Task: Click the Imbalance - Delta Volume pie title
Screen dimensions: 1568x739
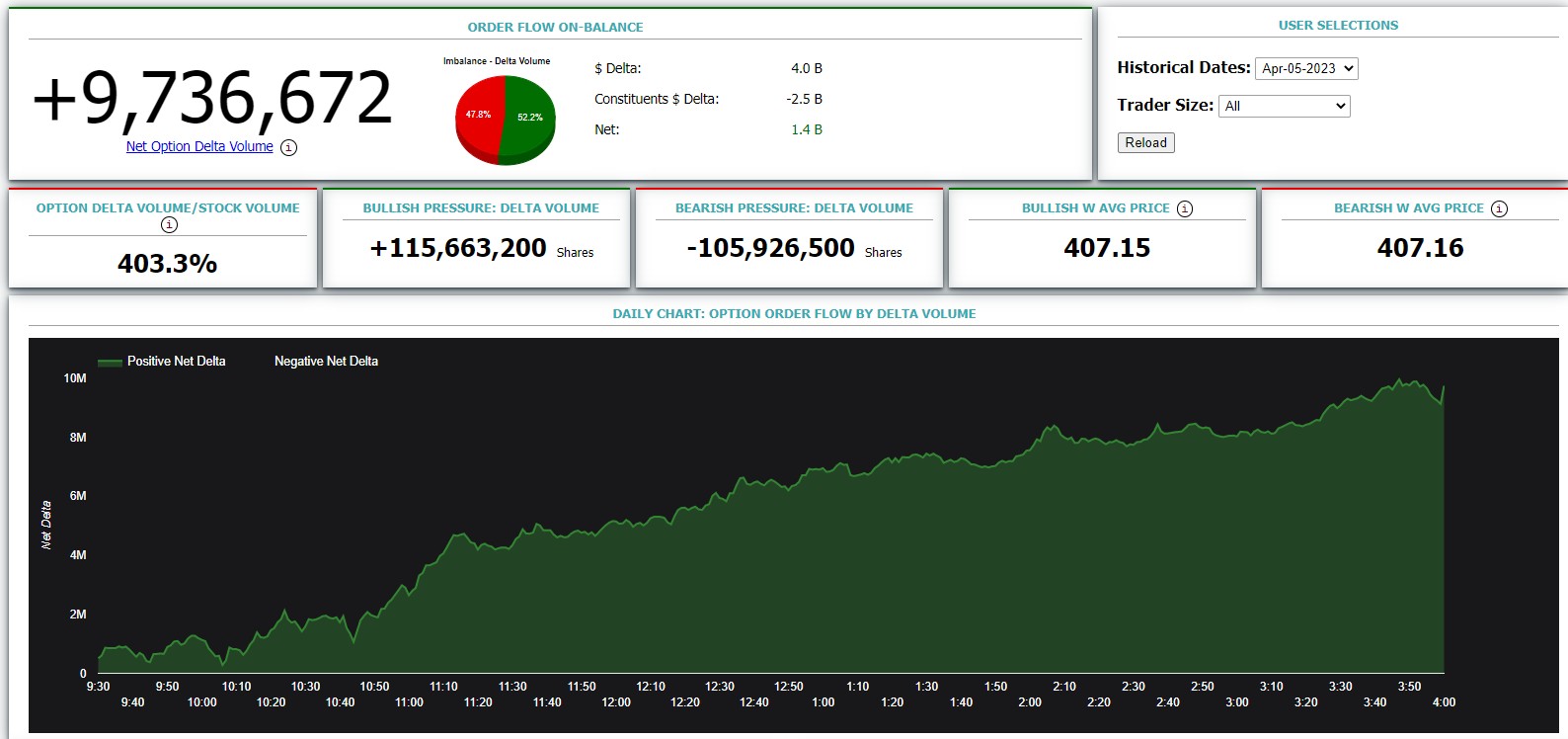Action: pos(497,61)
